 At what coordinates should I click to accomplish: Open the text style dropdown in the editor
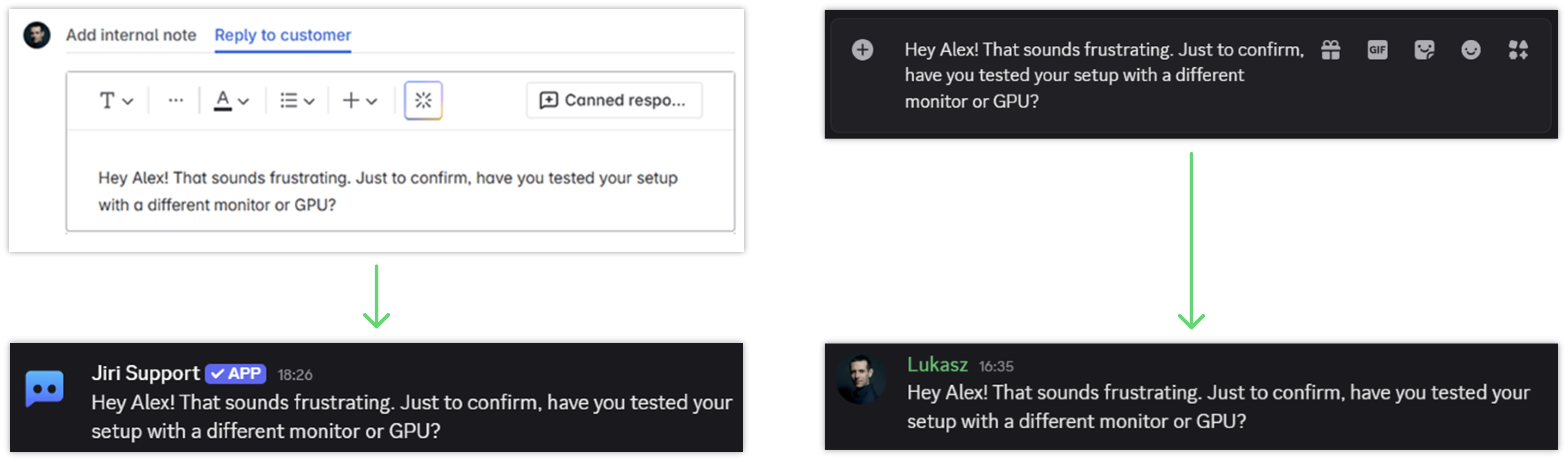[x=115, y=100]
